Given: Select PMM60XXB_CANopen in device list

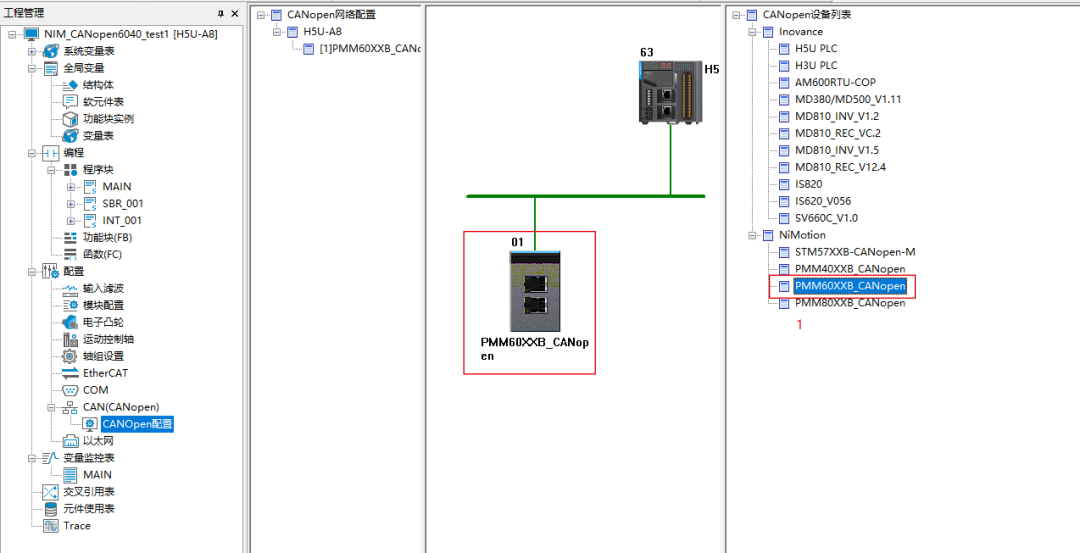Looking at the screenshot, I should pyautogui.click(x=850, y=285).
